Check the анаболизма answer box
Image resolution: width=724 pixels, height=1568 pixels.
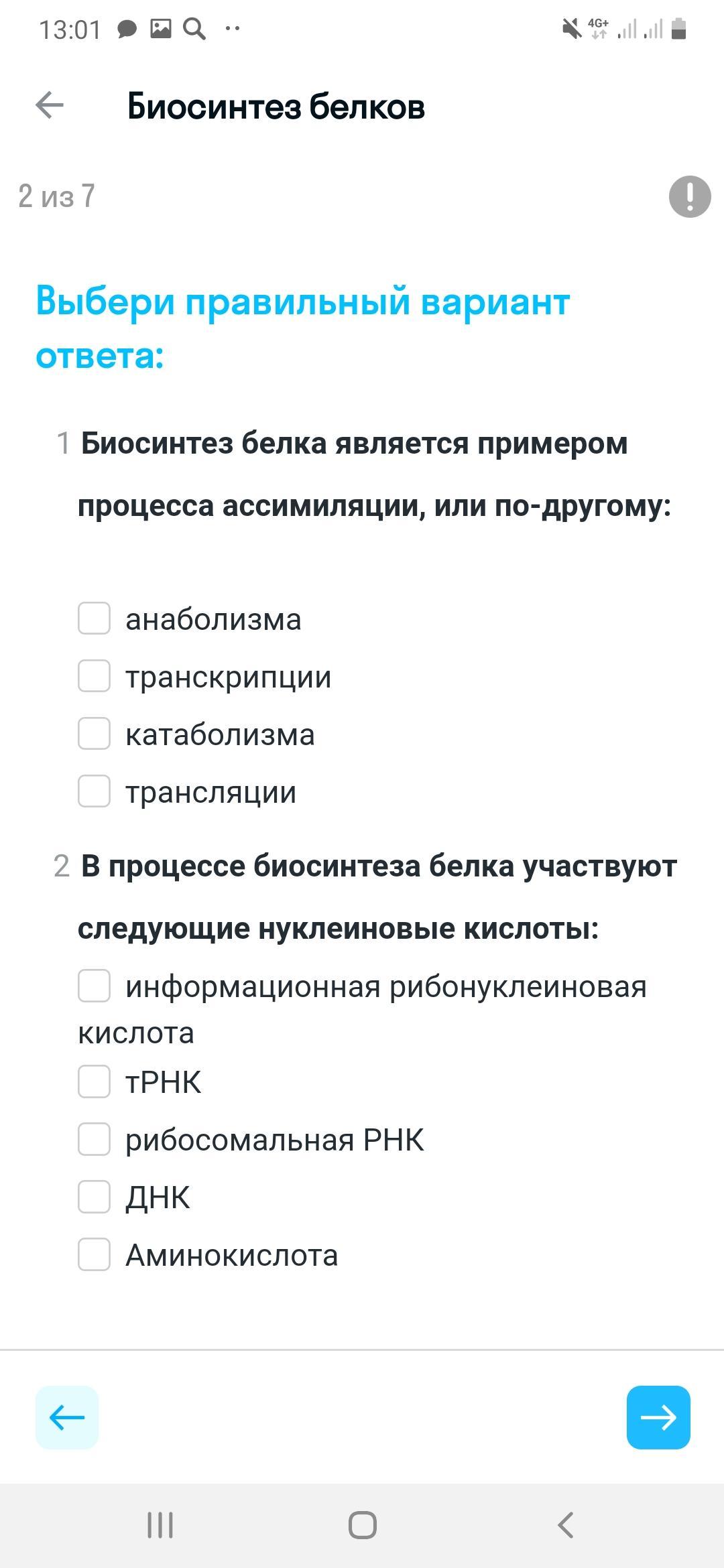95,618
